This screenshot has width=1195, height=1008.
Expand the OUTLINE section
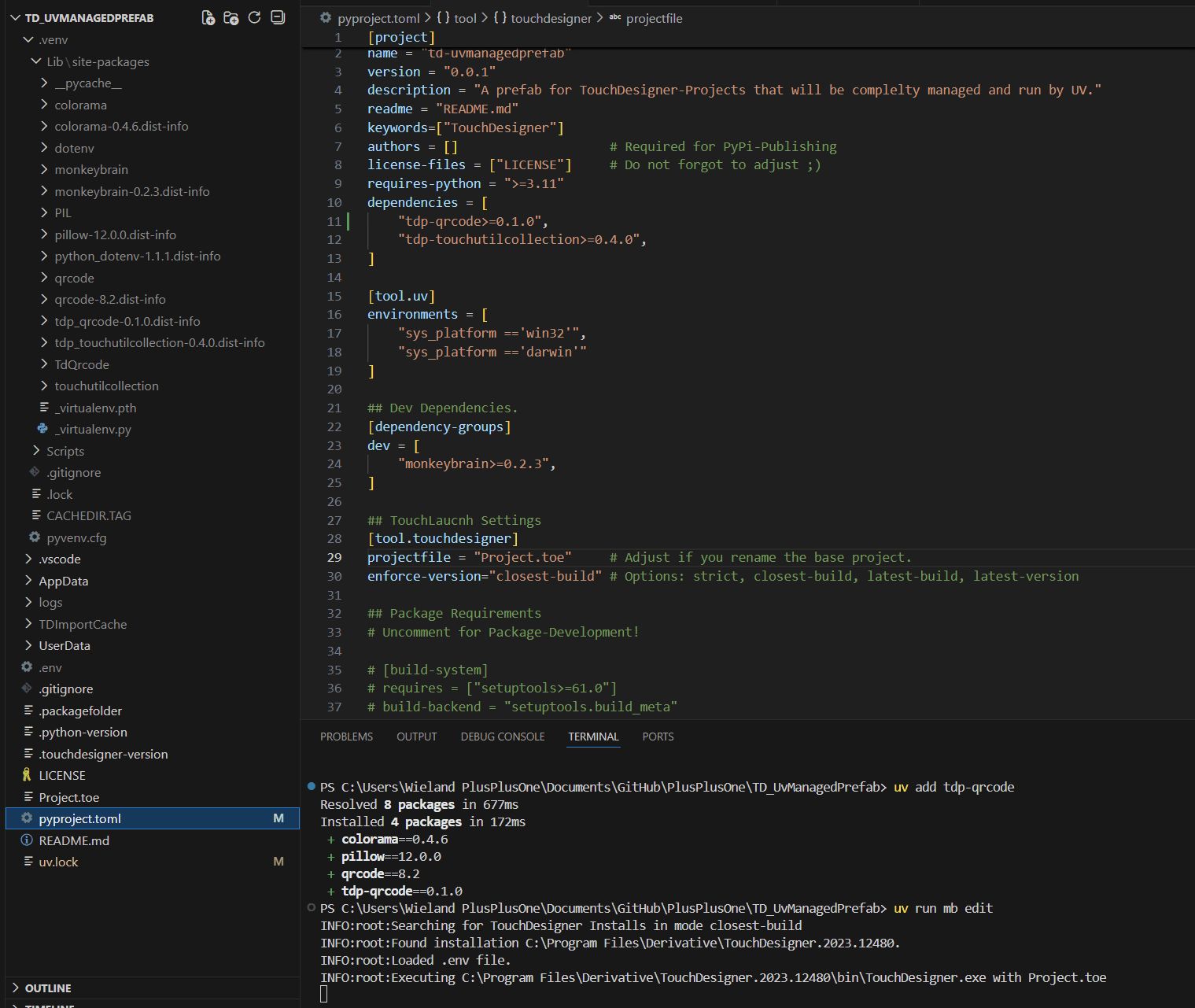point(48,988)
